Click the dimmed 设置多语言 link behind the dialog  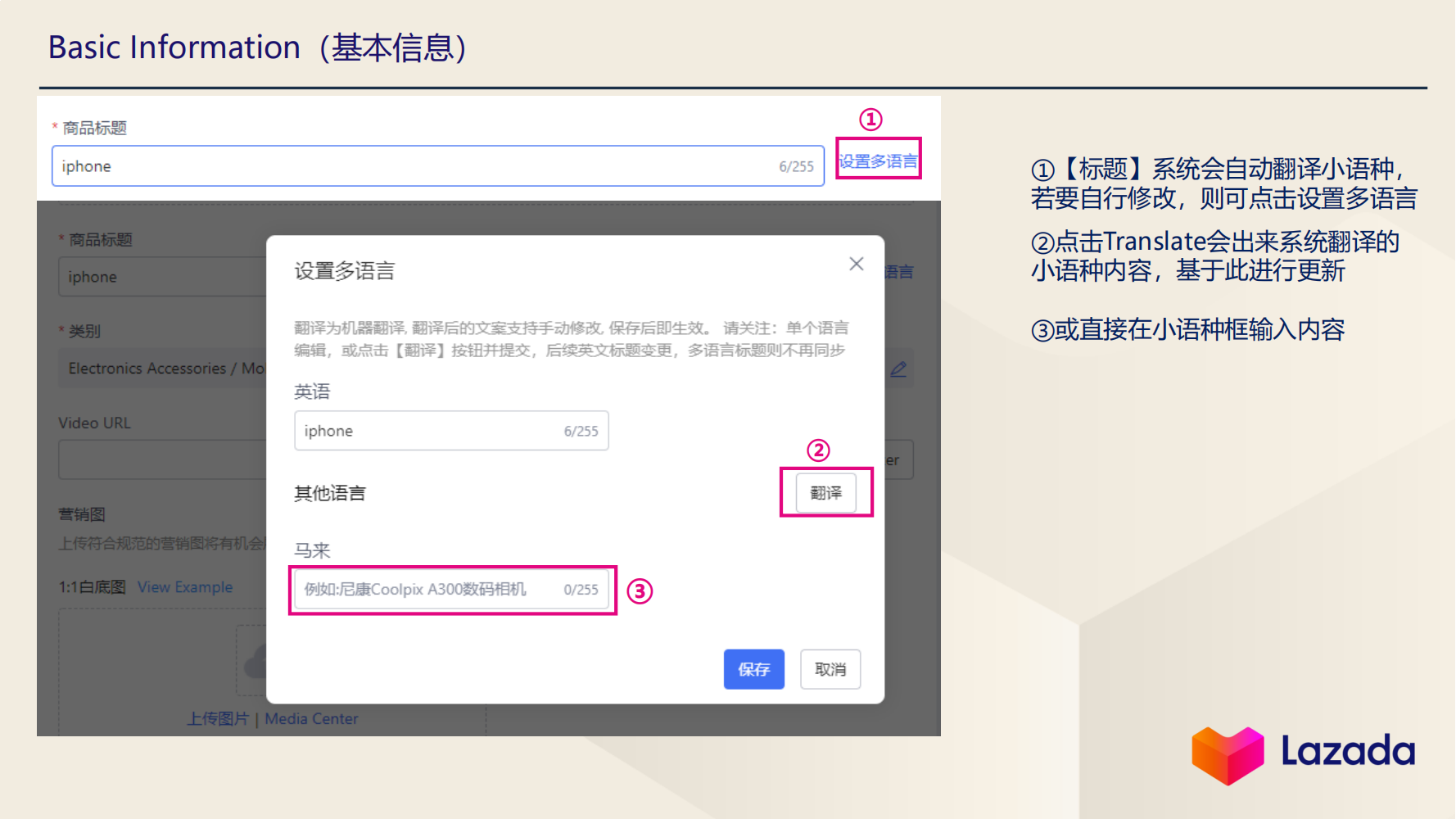898,272
